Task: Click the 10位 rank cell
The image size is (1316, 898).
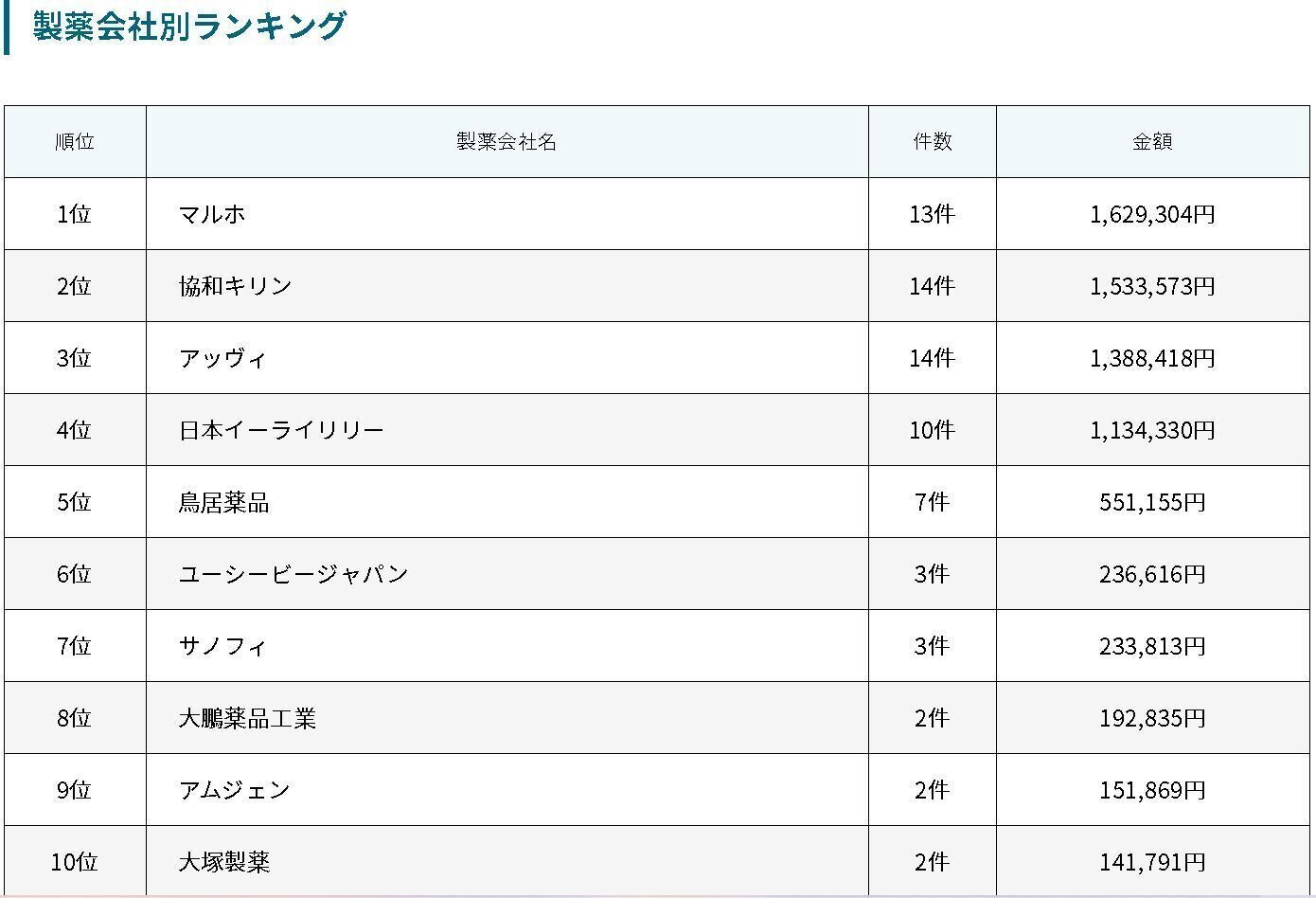Action: click(x=75, y=862)
